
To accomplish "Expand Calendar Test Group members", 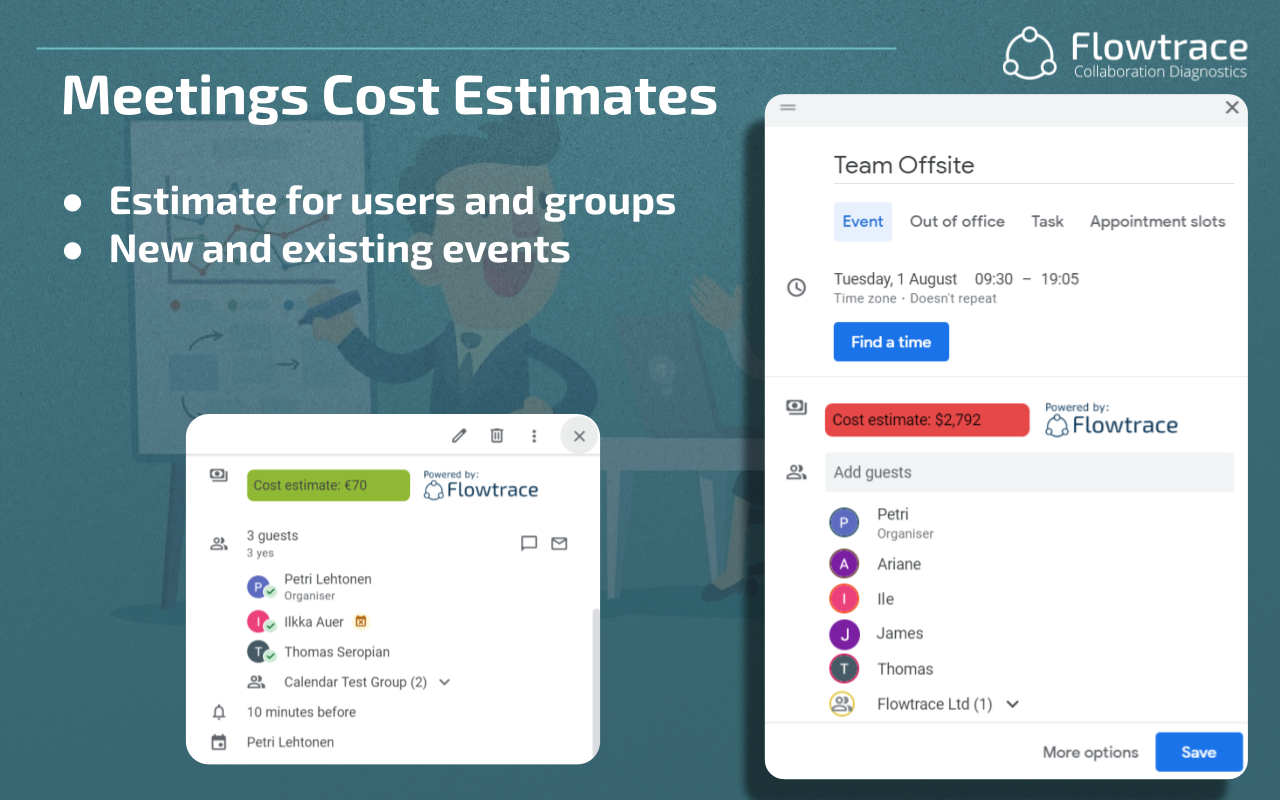I will click(444, 682).
